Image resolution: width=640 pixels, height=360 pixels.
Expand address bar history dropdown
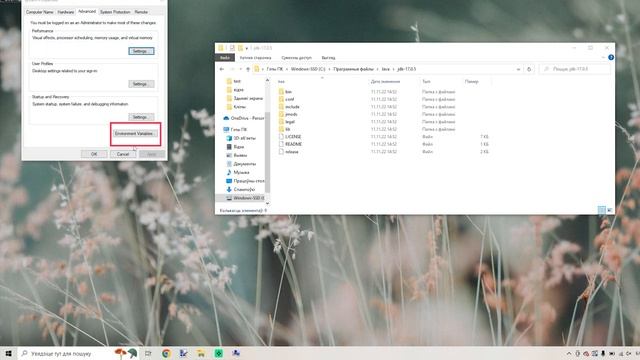coord(518,69)
